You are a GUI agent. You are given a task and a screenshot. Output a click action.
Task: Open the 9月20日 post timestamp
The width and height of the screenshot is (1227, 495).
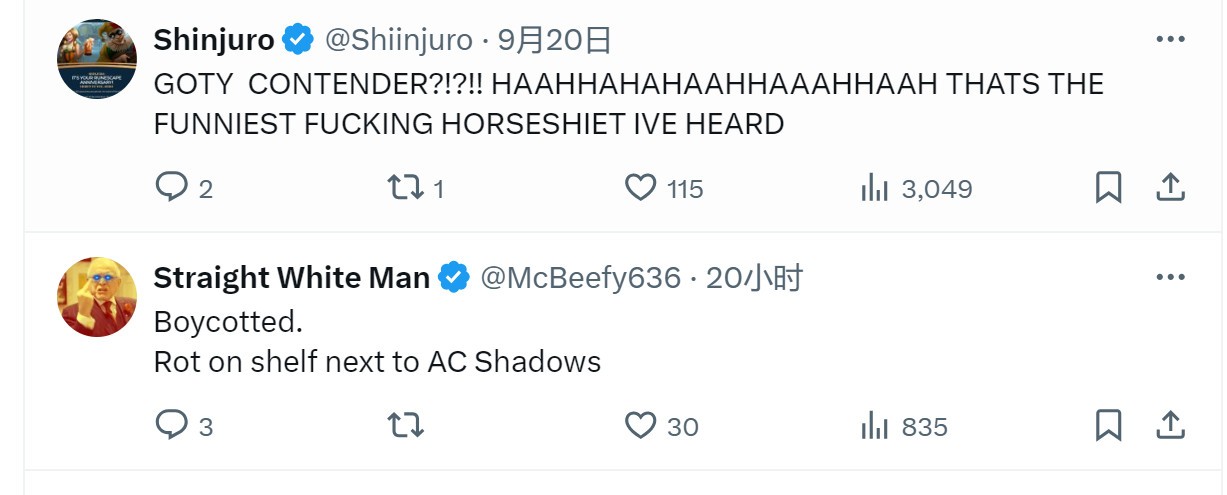click(554, 40)
